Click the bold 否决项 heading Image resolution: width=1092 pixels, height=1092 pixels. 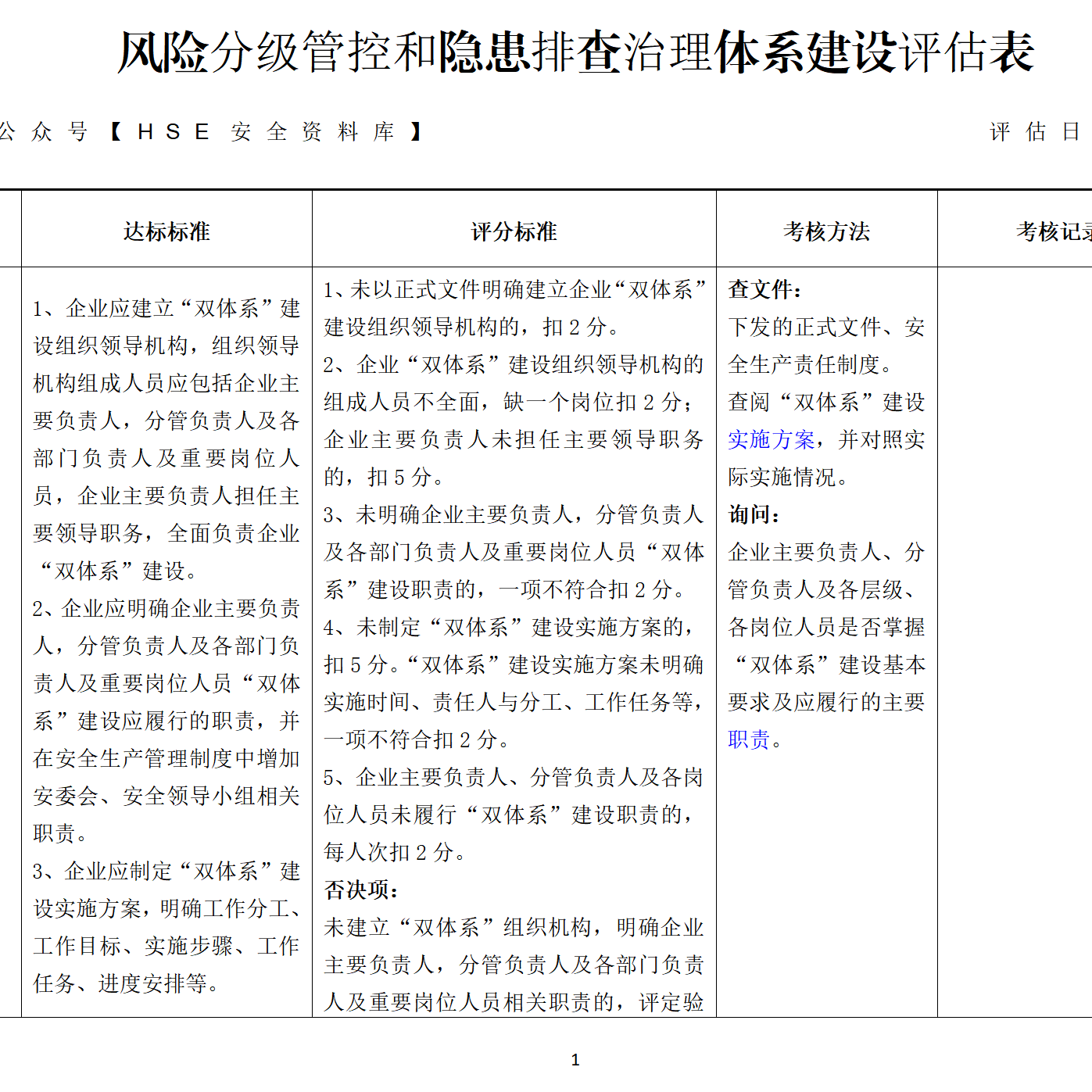(361, 890)
